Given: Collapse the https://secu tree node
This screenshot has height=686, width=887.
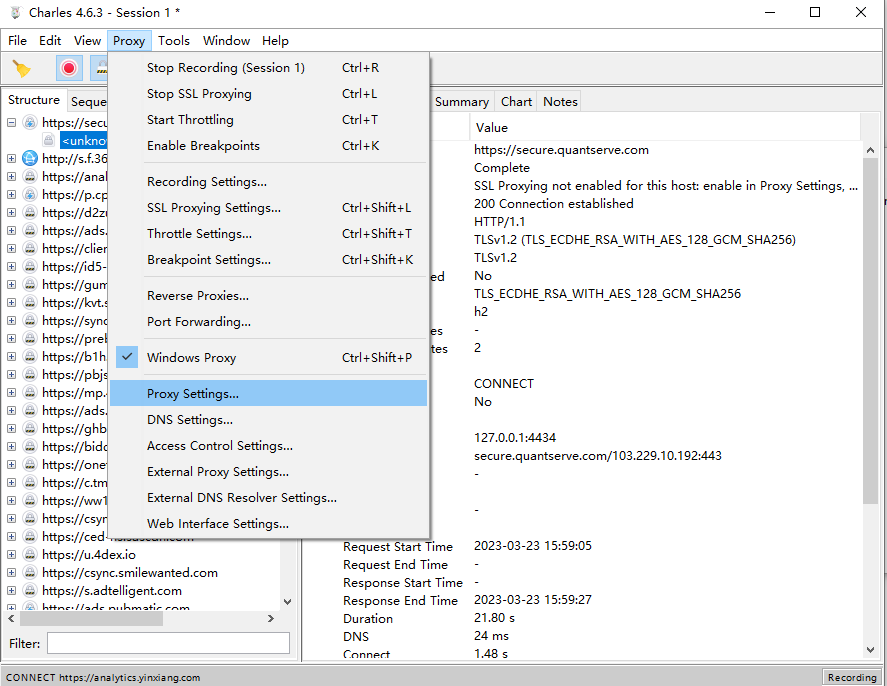Looking at the screenshot, I should pos(11,122).
